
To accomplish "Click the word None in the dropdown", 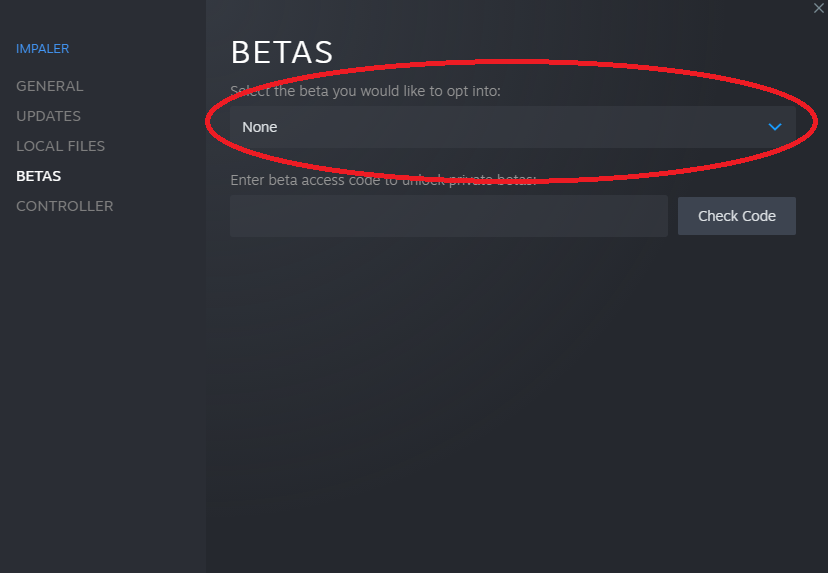I will 259,127.
